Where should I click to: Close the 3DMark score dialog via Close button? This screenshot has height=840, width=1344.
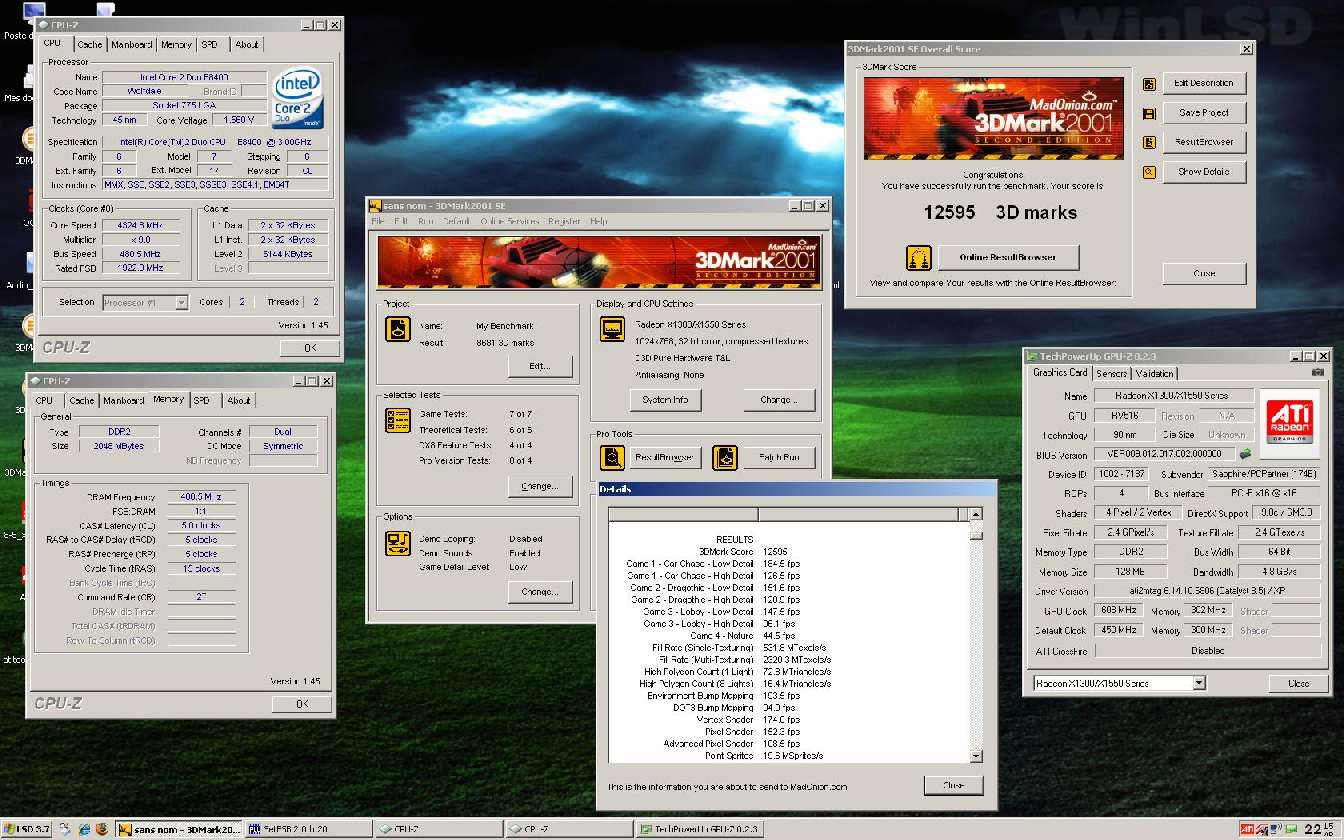[1204, 273]
